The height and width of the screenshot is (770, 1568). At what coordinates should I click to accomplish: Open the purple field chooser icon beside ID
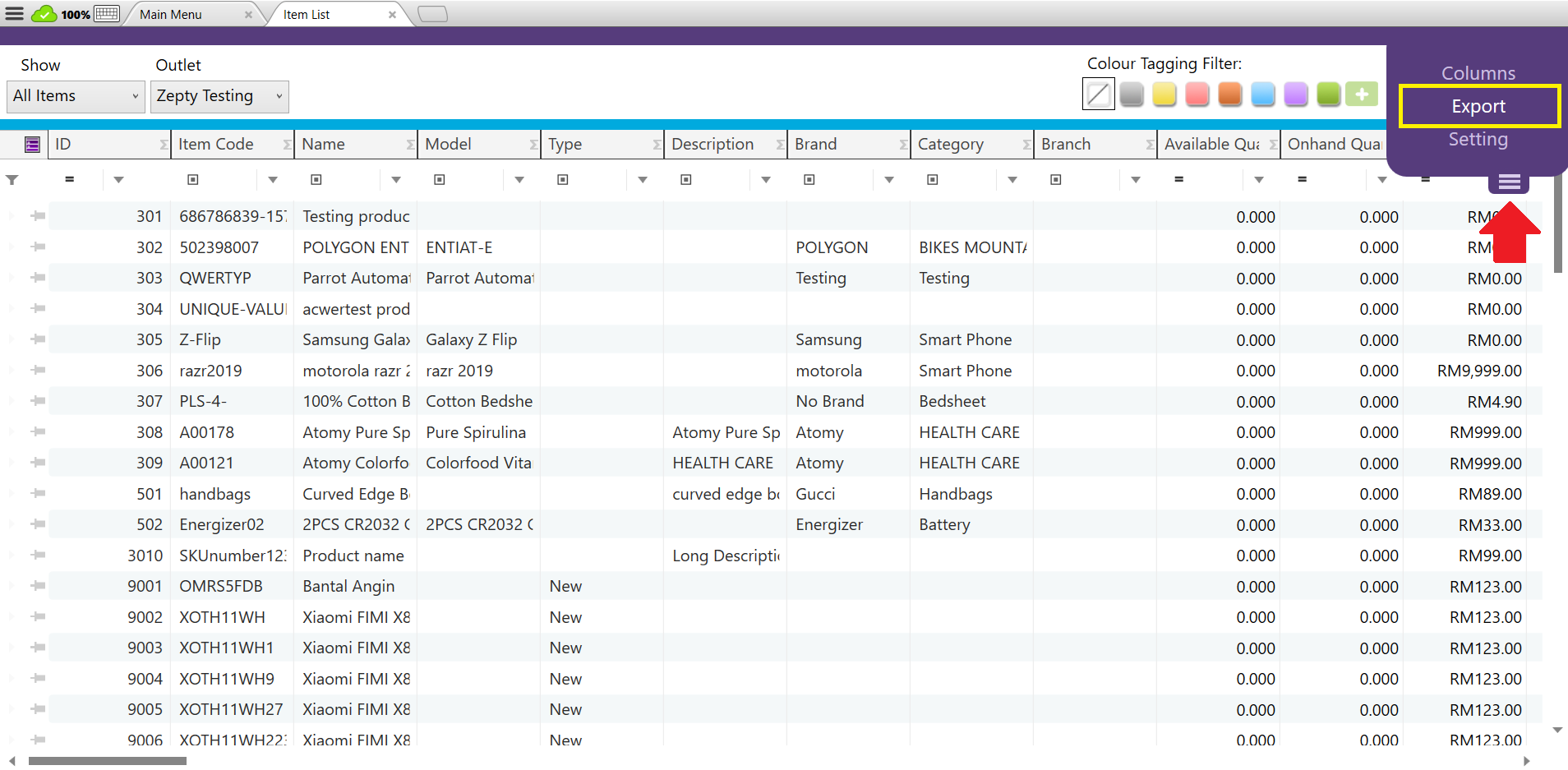pos(32,145)
